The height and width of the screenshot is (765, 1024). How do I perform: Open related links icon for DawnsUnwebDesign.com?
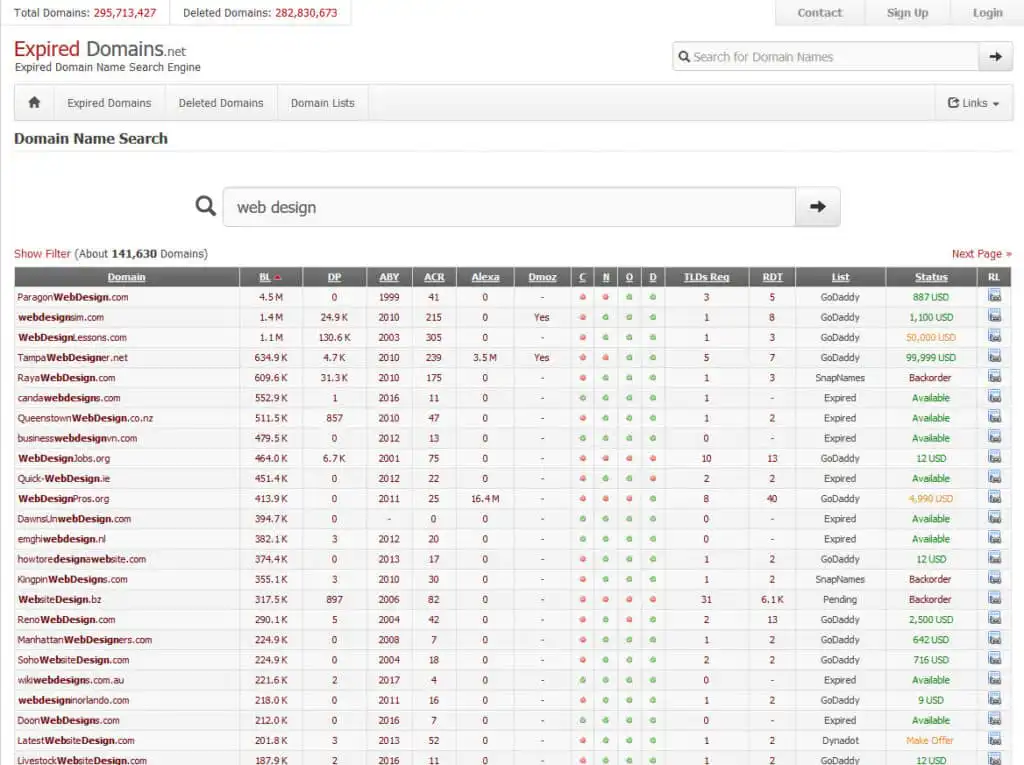click(x=994, y=518)
